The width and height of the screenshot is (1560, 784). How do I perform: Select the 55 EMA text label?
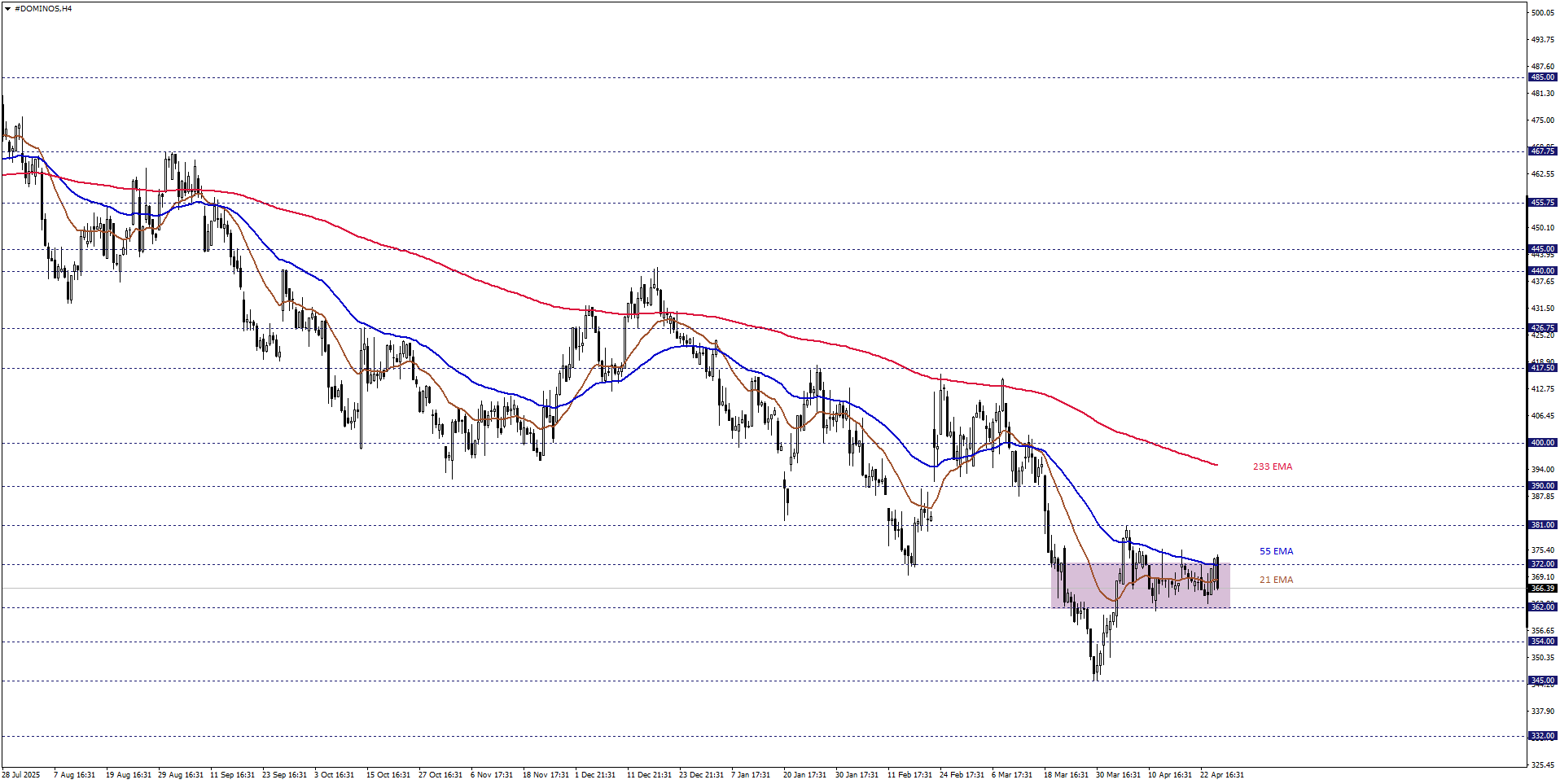tap(1276, 551)
